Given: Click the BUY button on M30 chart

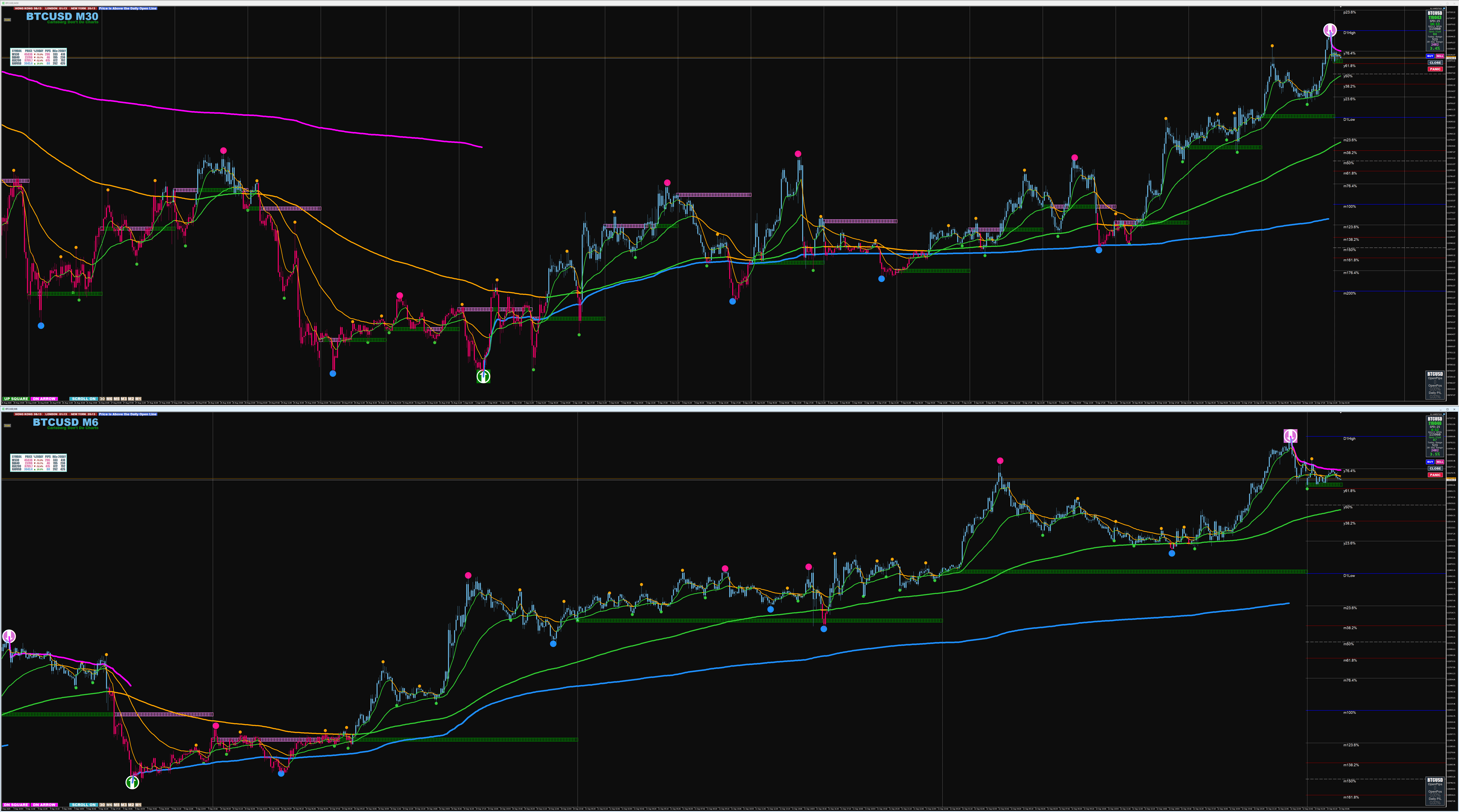Looking at the screenshot, I should click(x=1430, y=56).
